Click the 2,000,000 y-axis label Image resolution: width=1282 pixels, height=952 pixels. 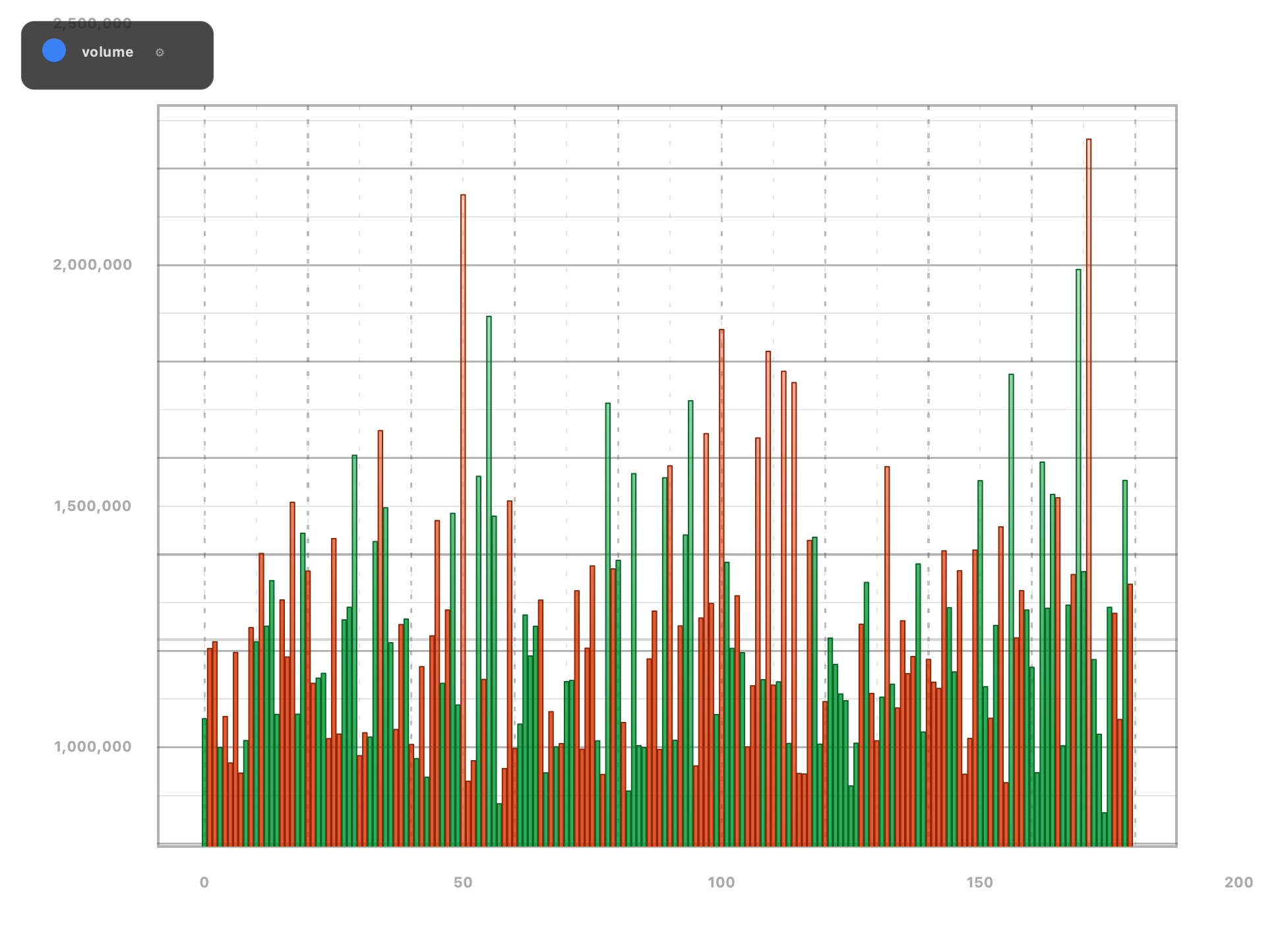pyautogui.click(x=92, y=264)
